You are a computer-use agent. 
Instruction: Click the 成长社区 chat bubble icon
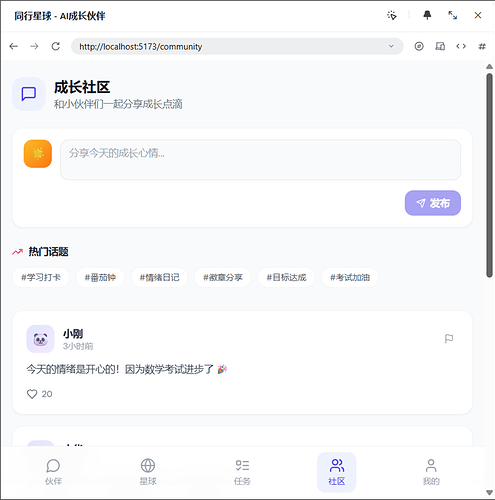click(x=29, y=94)
